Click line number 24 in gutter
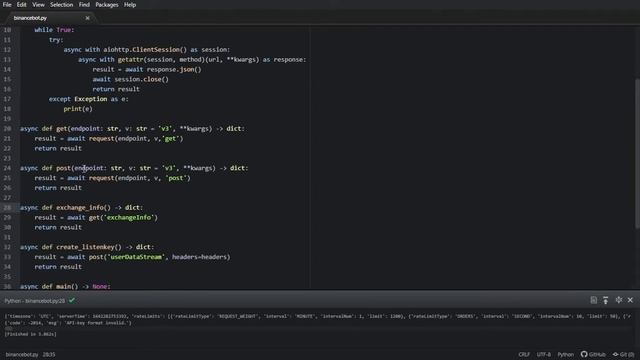The image size is (640, 360). 7,168
